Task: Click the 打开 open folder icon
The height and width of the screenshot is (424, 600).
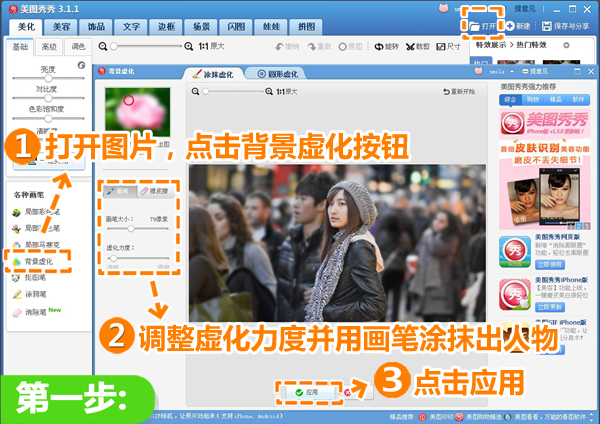Action: click(474, 26)
